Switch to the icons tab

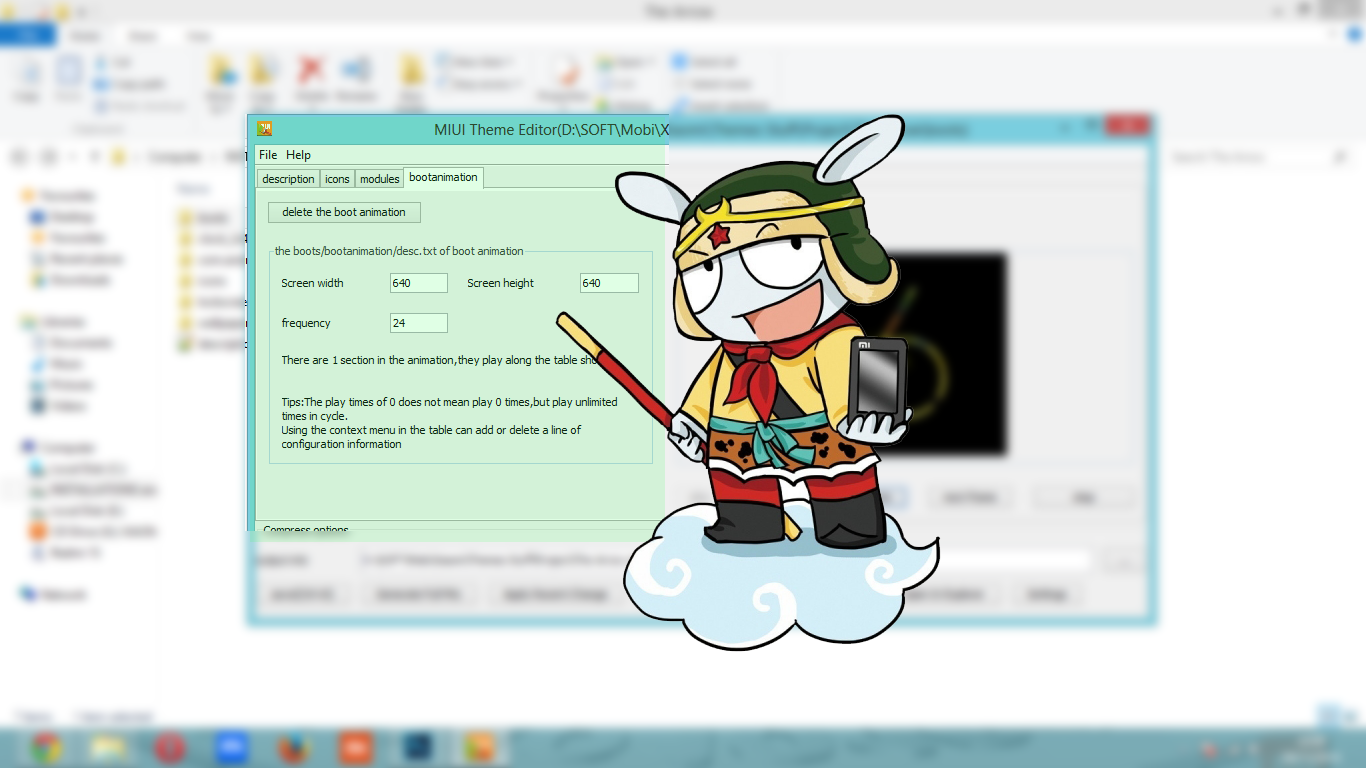point(338,179)
